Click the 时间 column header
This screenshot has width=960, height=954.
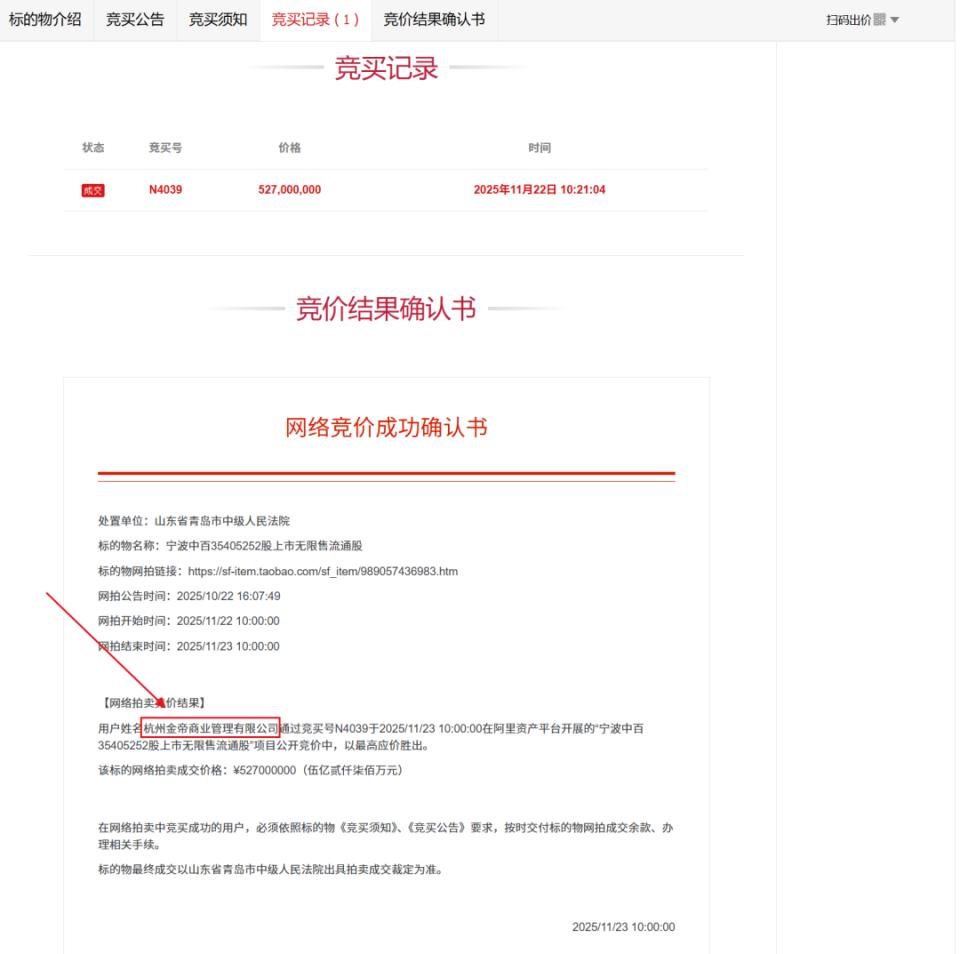540,147
